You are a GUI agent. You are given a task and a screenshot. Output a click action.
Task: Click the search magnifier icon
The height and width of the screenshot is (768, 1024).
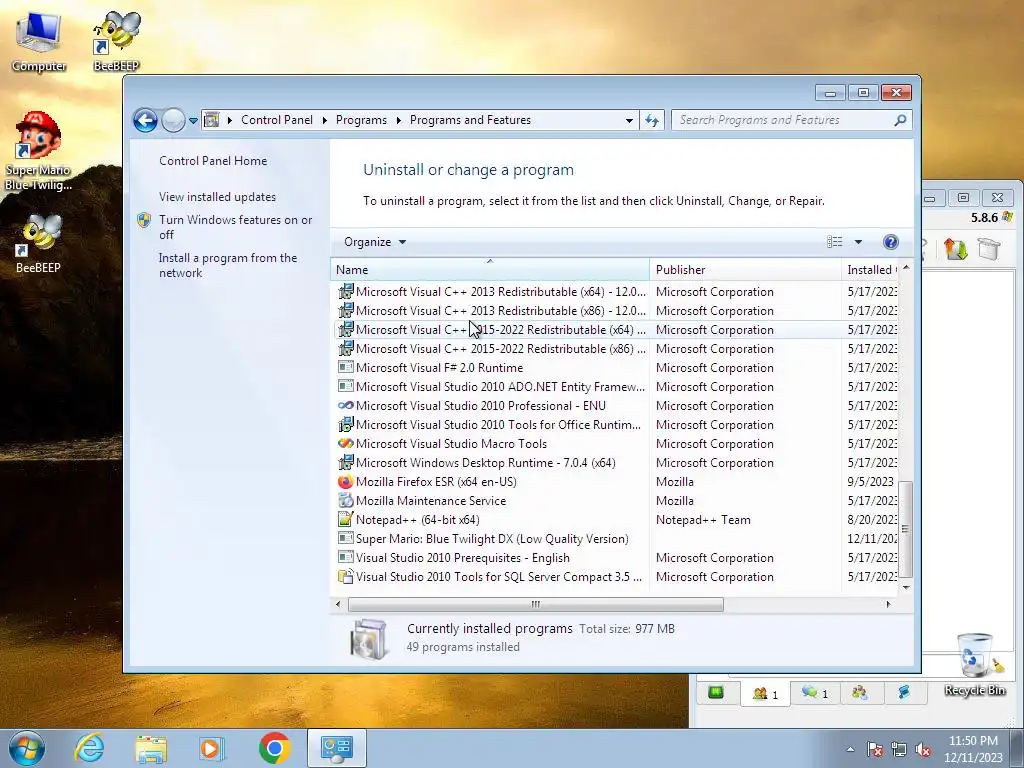pyautogui.click(x=901, y=120)
